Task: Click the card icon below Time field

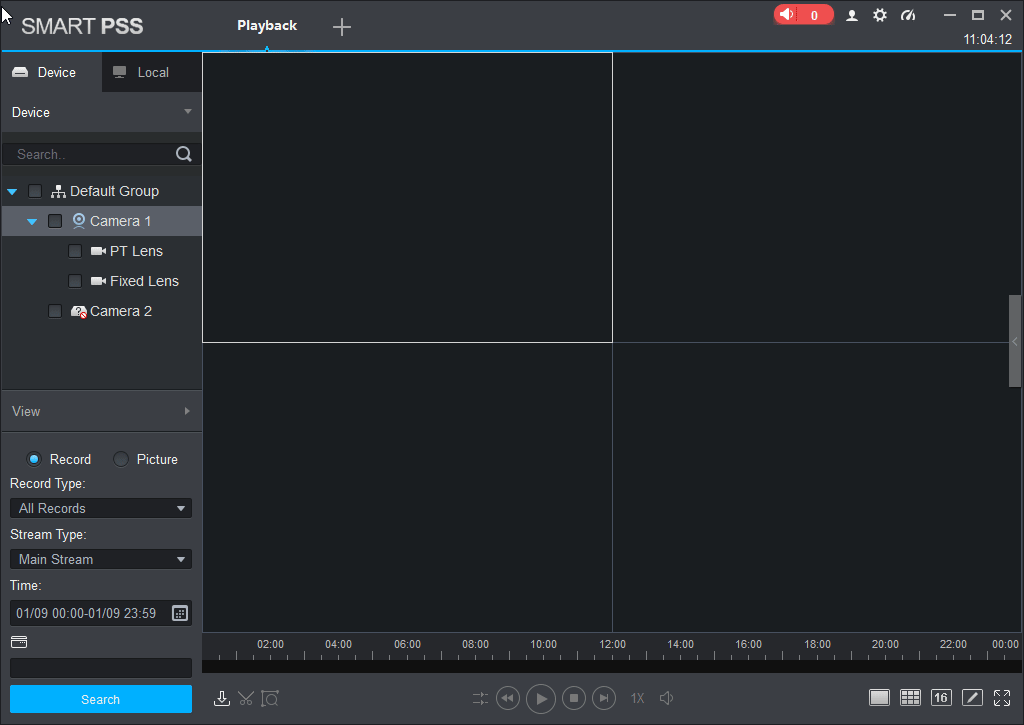Action: coord(19,642)
